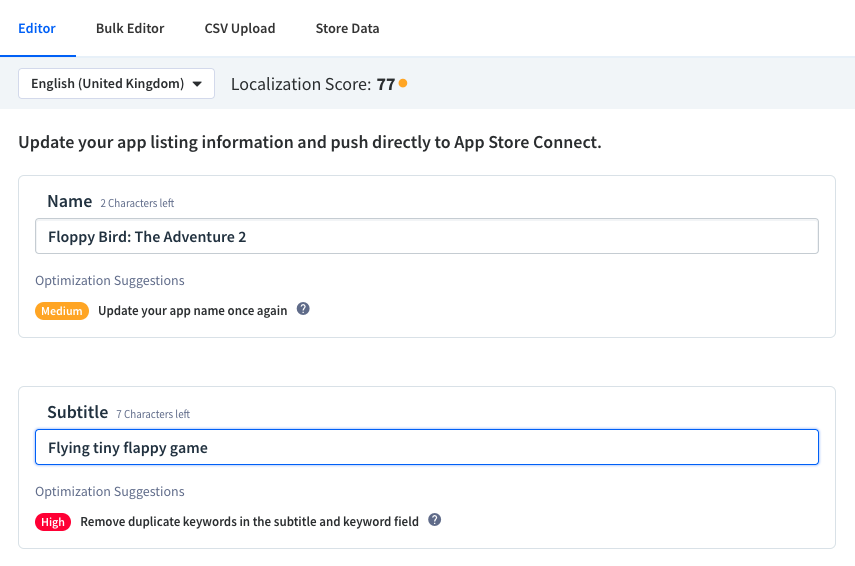Go to the Store Data tab
The width and height of the screenshot is (855, 566).
347,28
